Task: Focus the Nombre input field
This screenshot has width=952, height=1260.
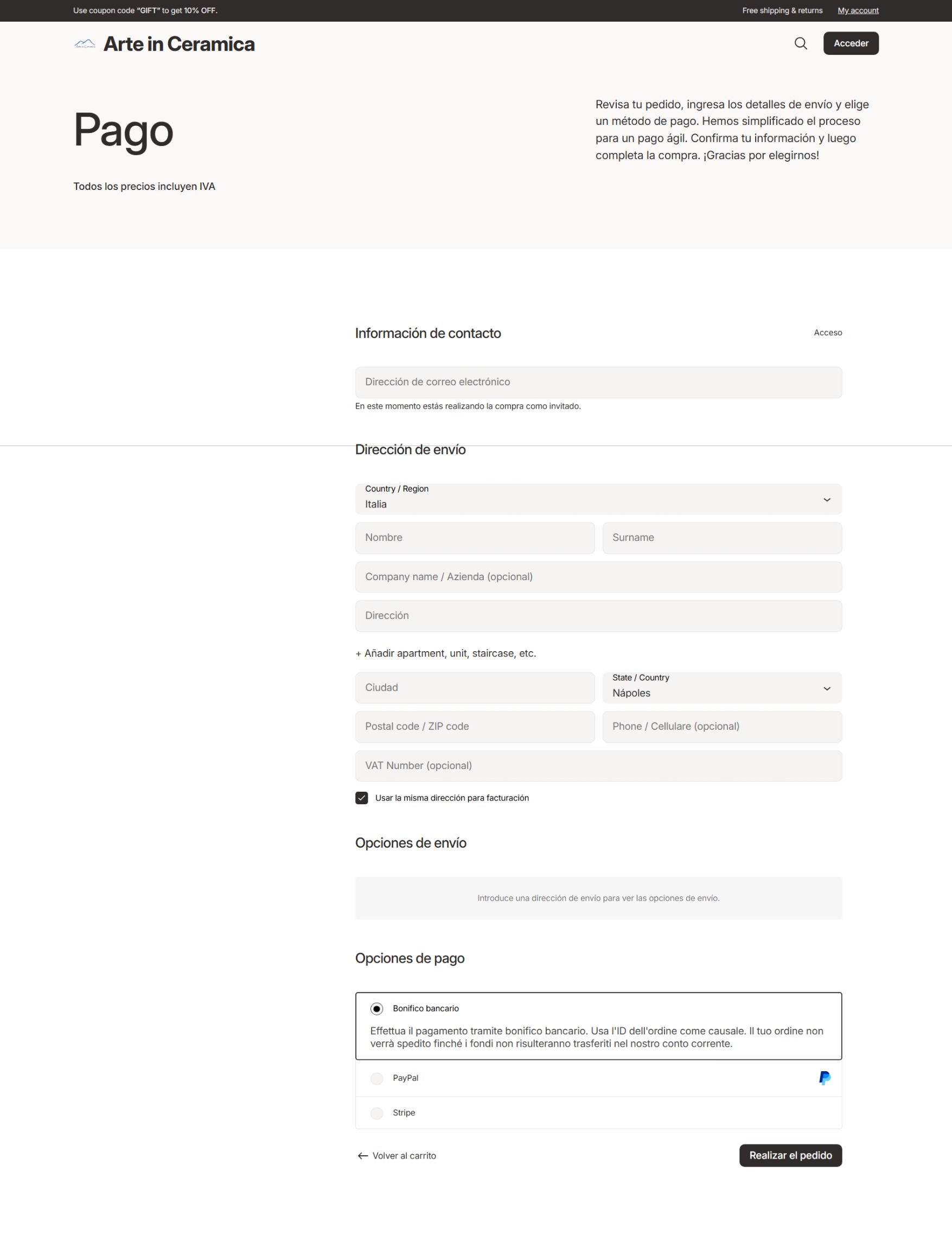Action: pyautogui.click(x=474, y=538)
